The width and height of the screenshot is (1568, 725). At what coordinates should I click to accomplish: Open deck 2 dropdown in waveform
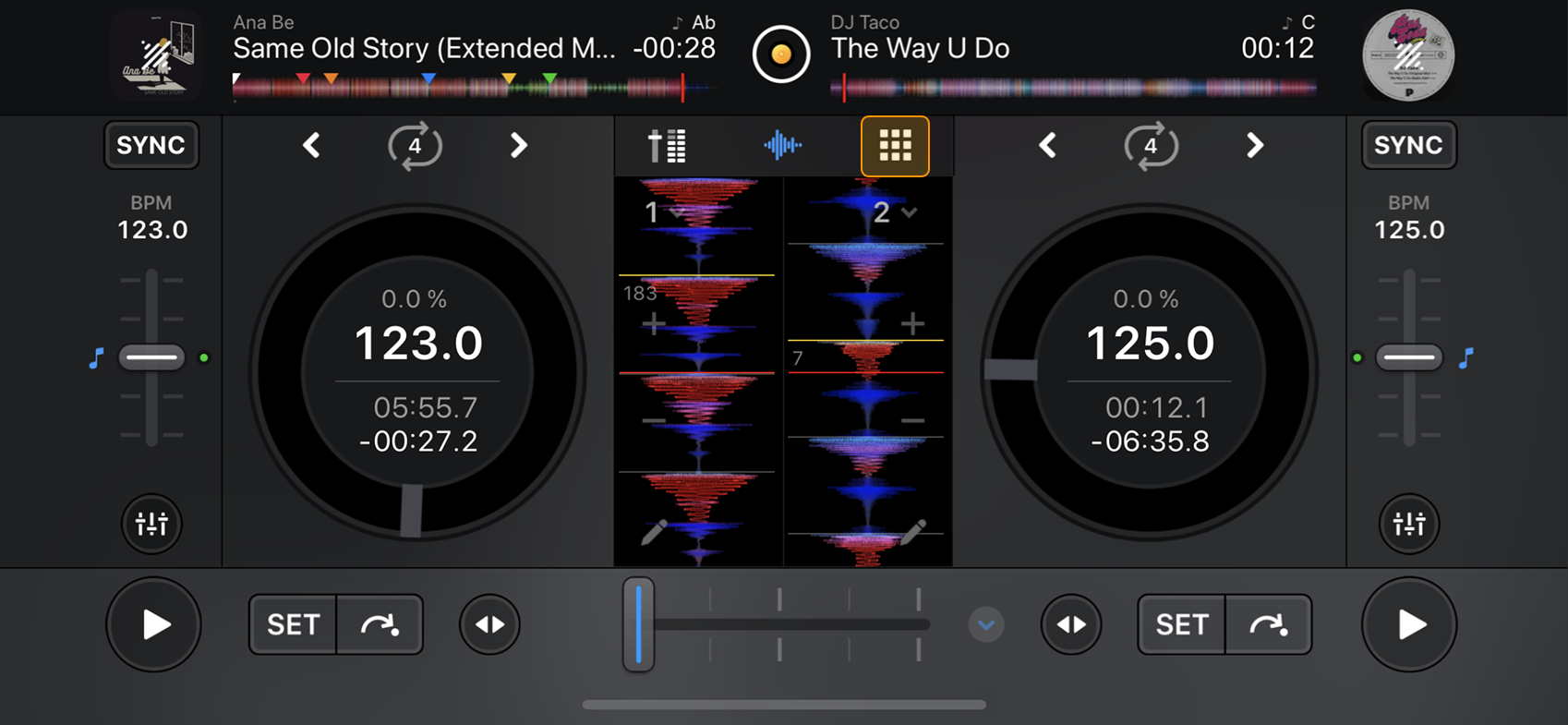point(894,212)
